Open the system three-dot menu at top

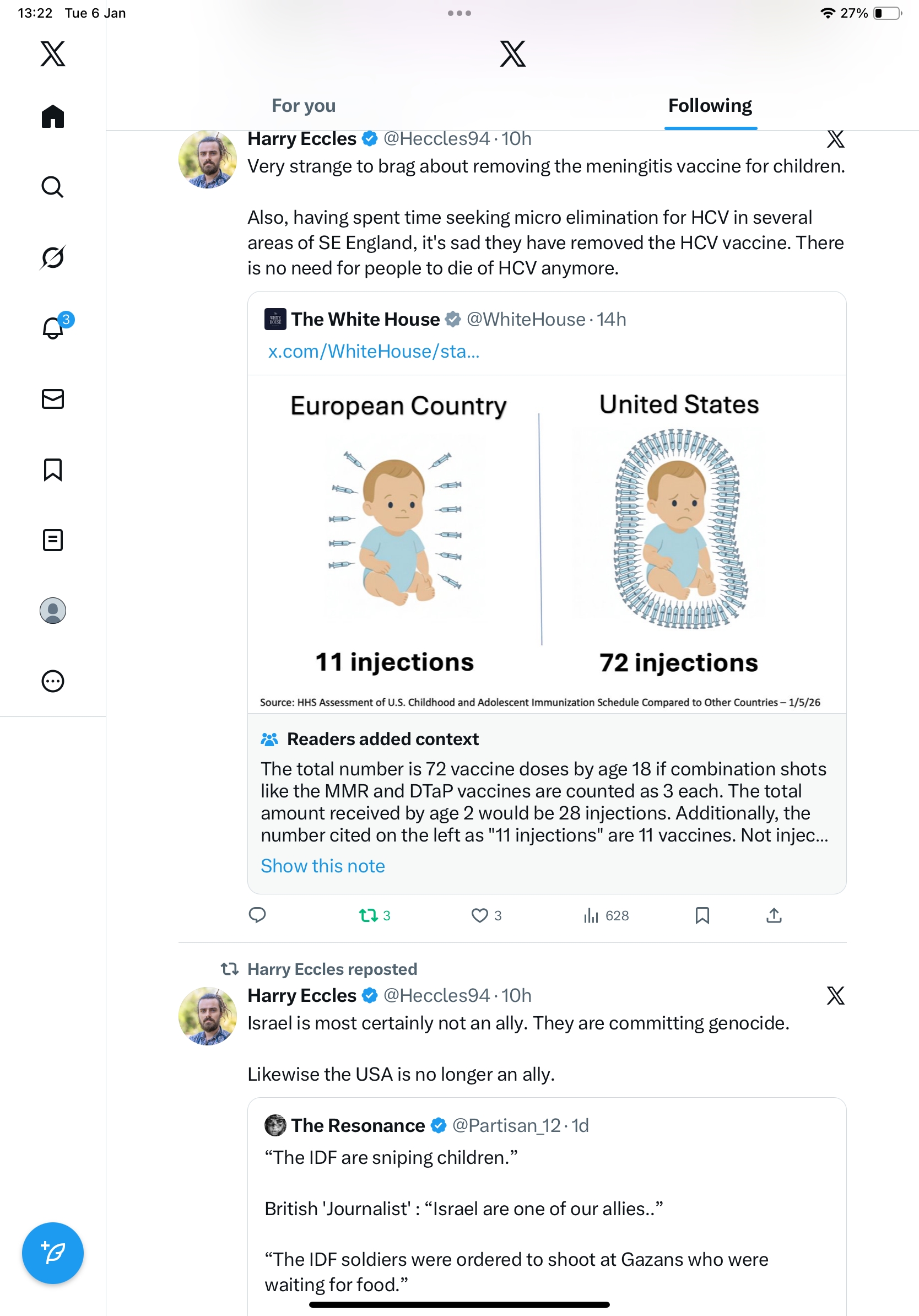459,13
